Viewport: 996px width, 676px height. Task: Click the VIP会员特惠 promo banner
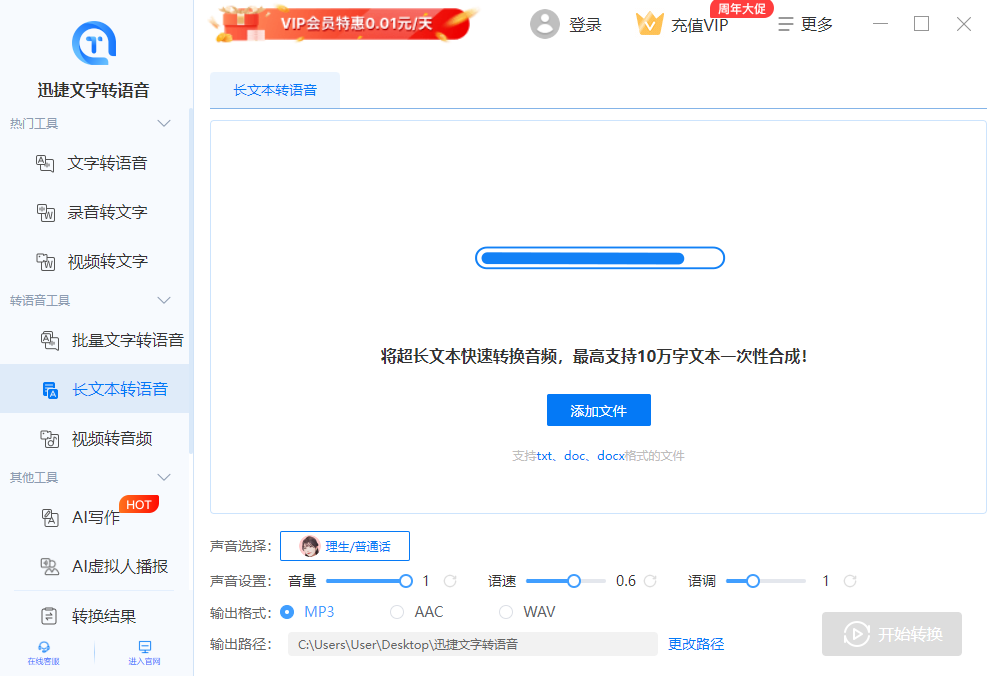pyautogui.click(x=343, y=25)
